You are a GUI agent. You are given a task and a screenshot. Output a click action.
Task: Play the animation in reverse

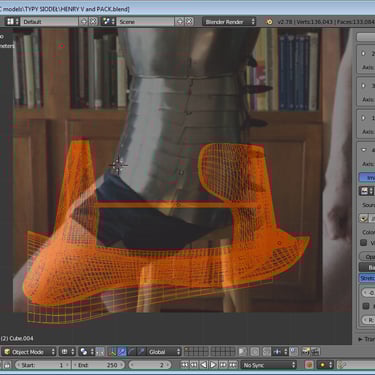[x=203, y=365]
